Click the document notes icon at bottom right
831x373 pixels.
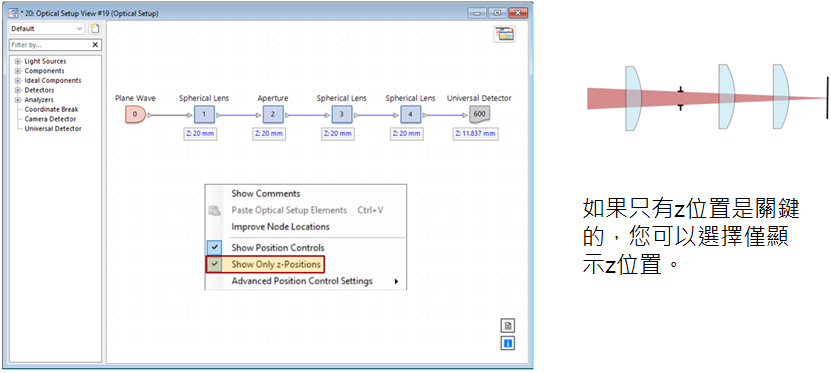click(508, 326)
